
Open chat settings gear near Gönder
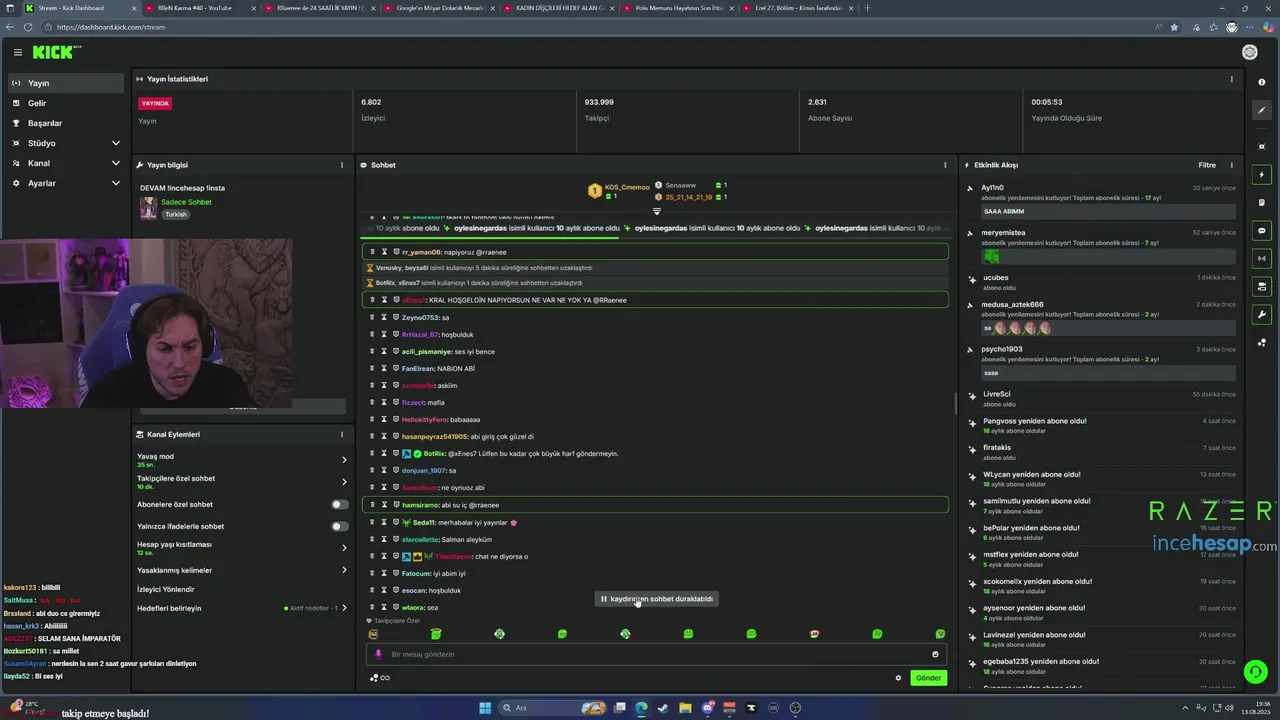point(898,678)
